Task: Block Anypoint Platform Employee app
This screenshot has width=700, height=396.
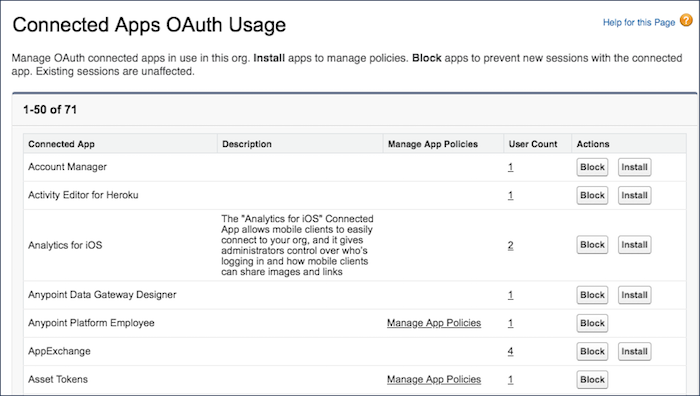Action: coord(592,323)
